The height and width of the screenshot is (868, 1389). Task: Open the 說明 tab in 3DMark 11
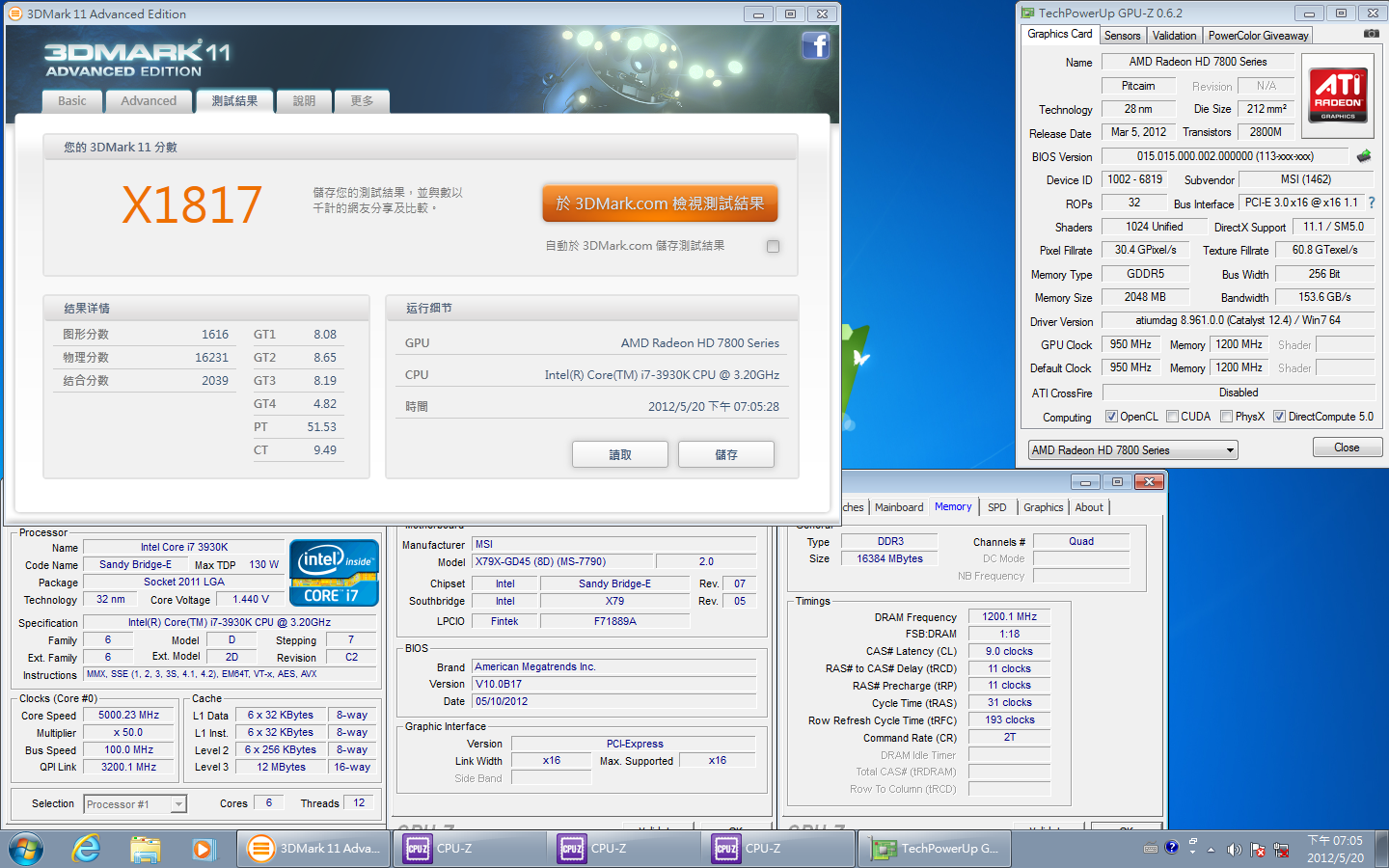tap(304, 101)
